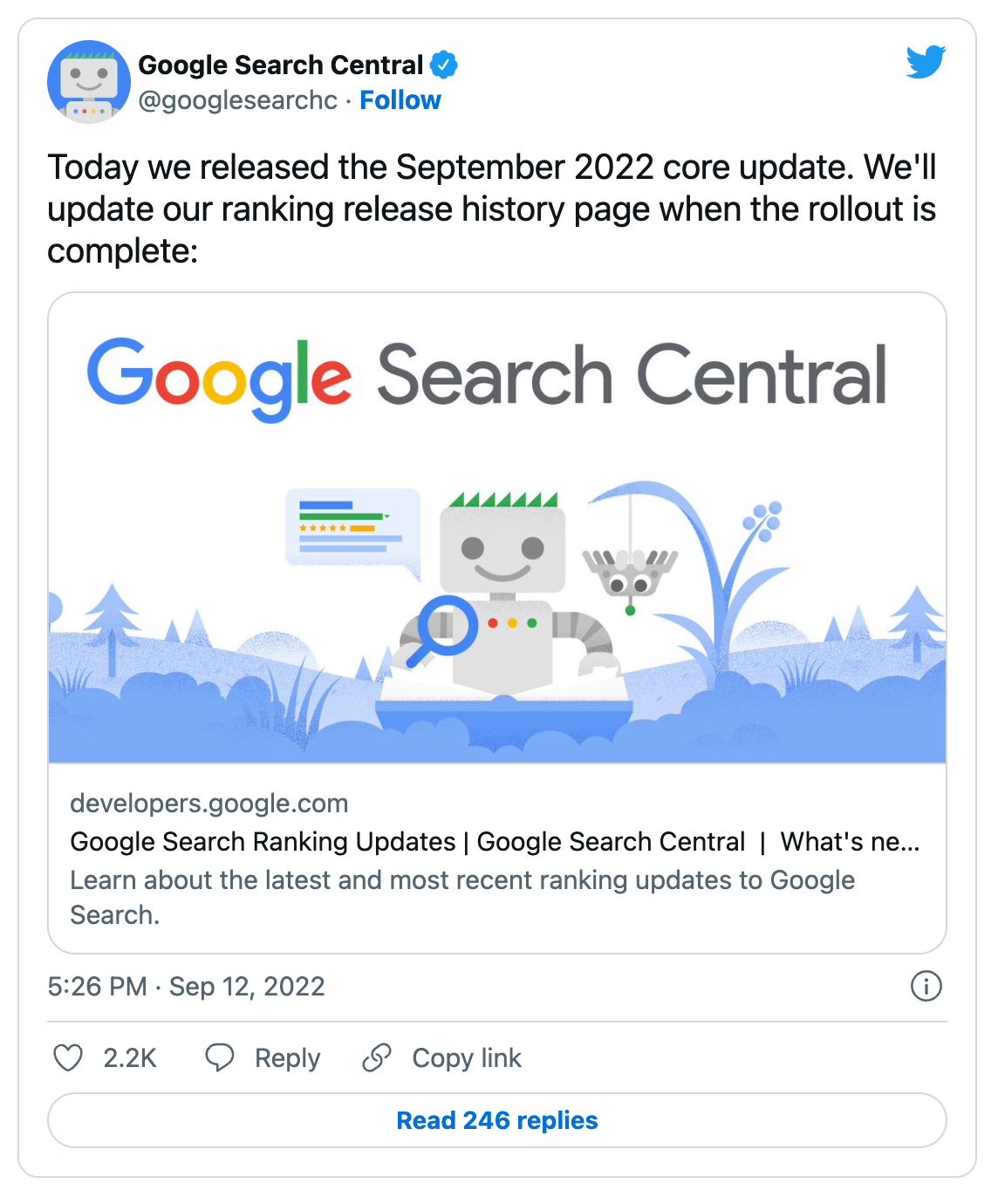Click the Google Search Central robot avatar

point(88,82)
